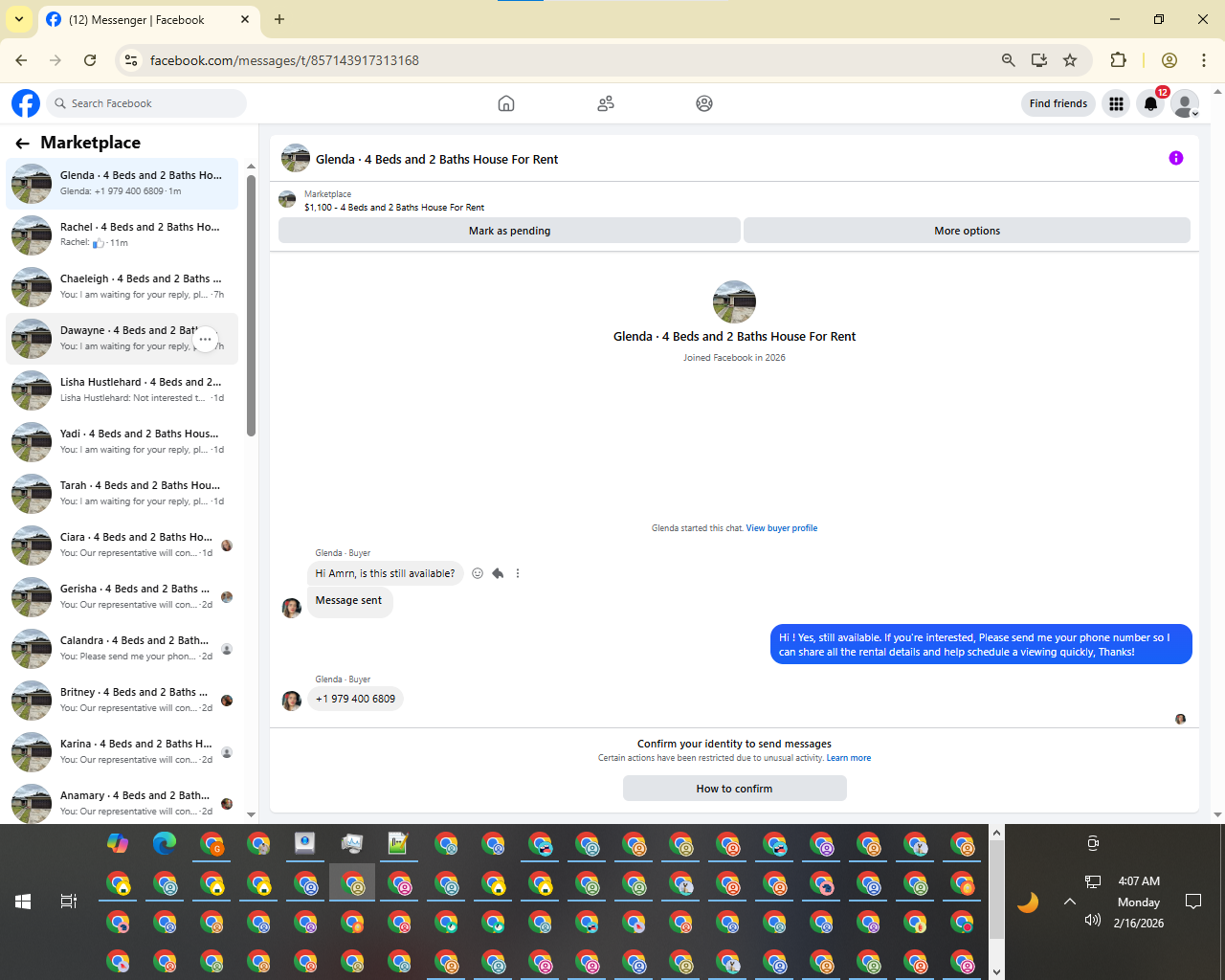
Task: Open Chrome three-dot menu
Action: [x=1204, y=60]
